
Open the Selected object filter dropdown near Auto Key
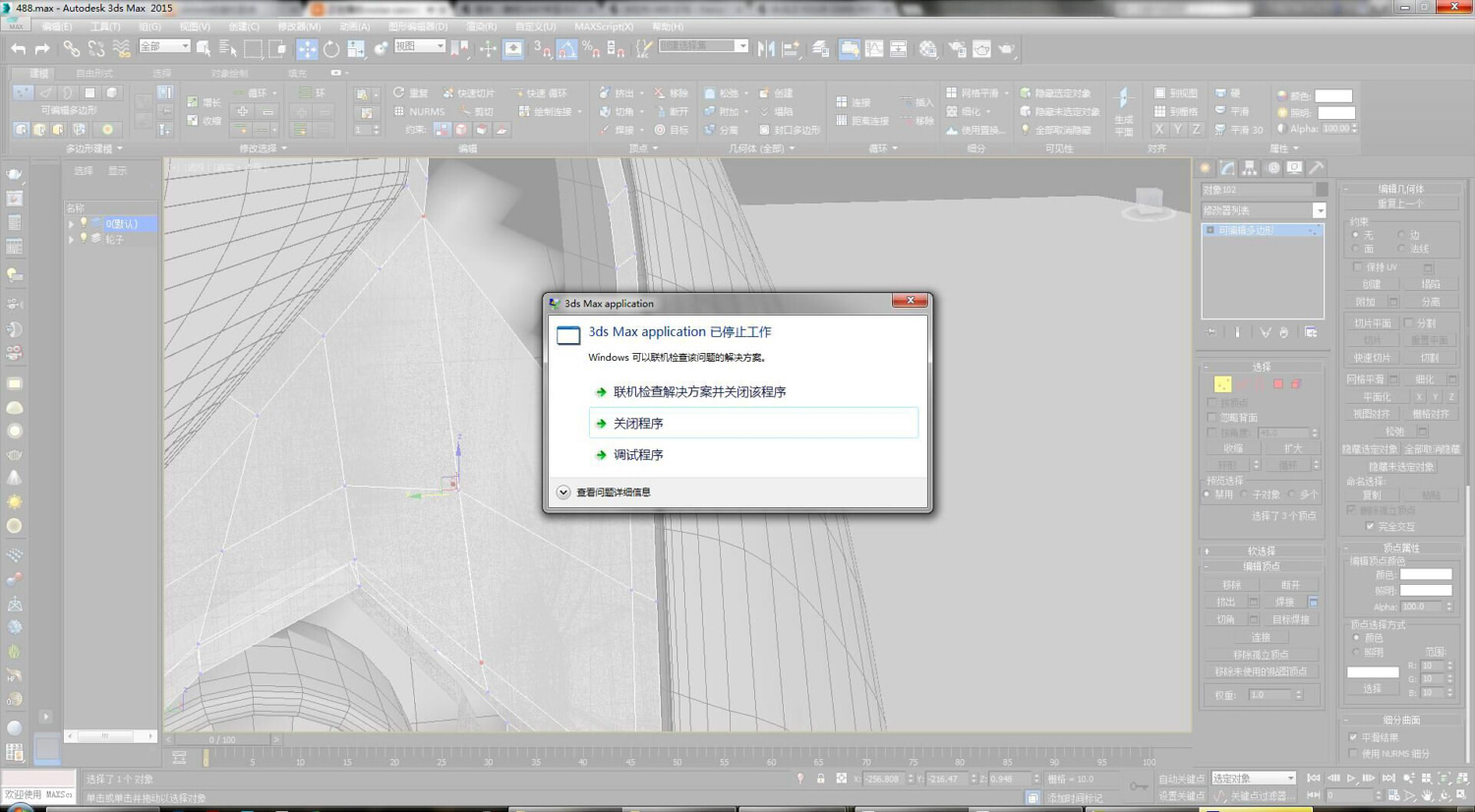(1254, 779)
